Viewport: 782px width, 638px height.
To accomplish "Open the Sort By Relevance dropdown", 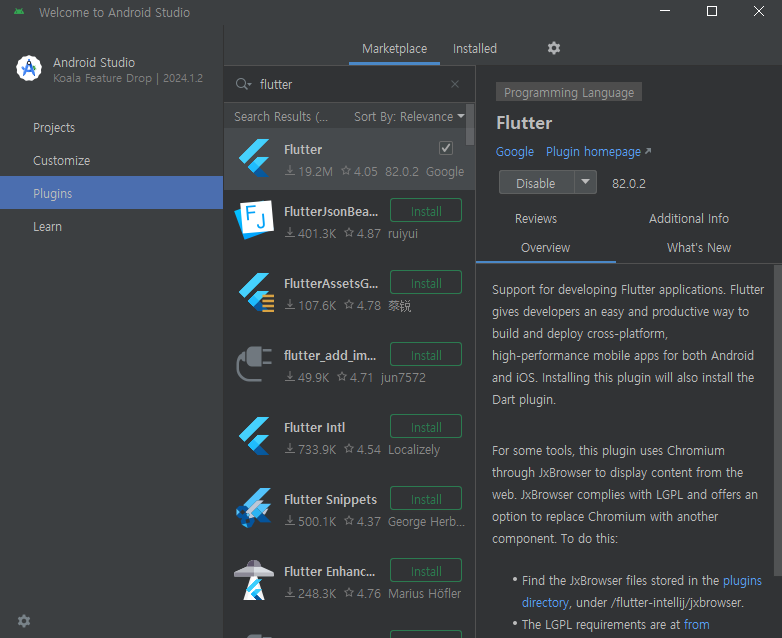I will (x=409, y=117).
